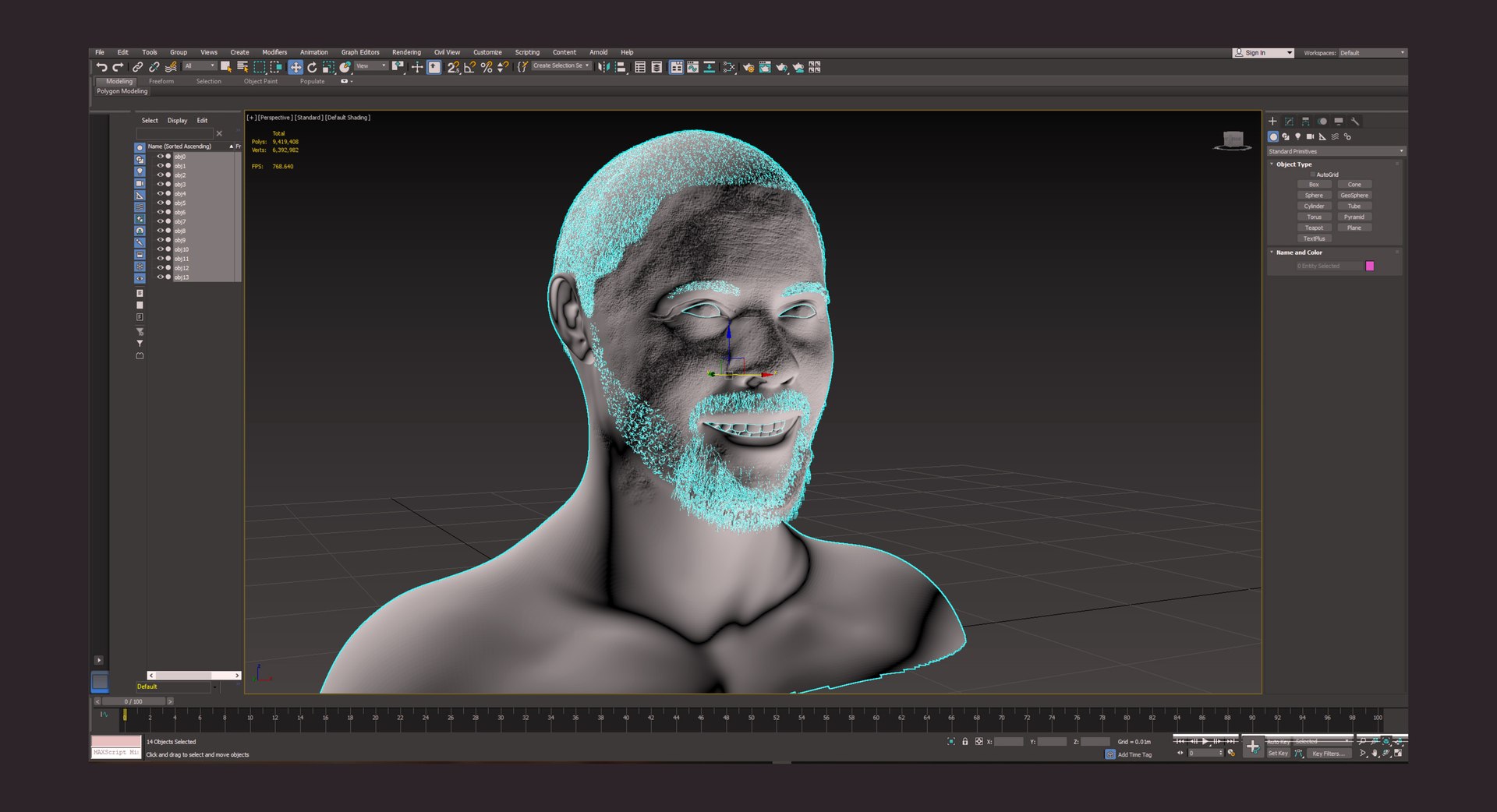This screenshot has width=1497, height=812.
Task: Toggle Display Shapes filter in Scene Explorer
Action: coord(140,159)
